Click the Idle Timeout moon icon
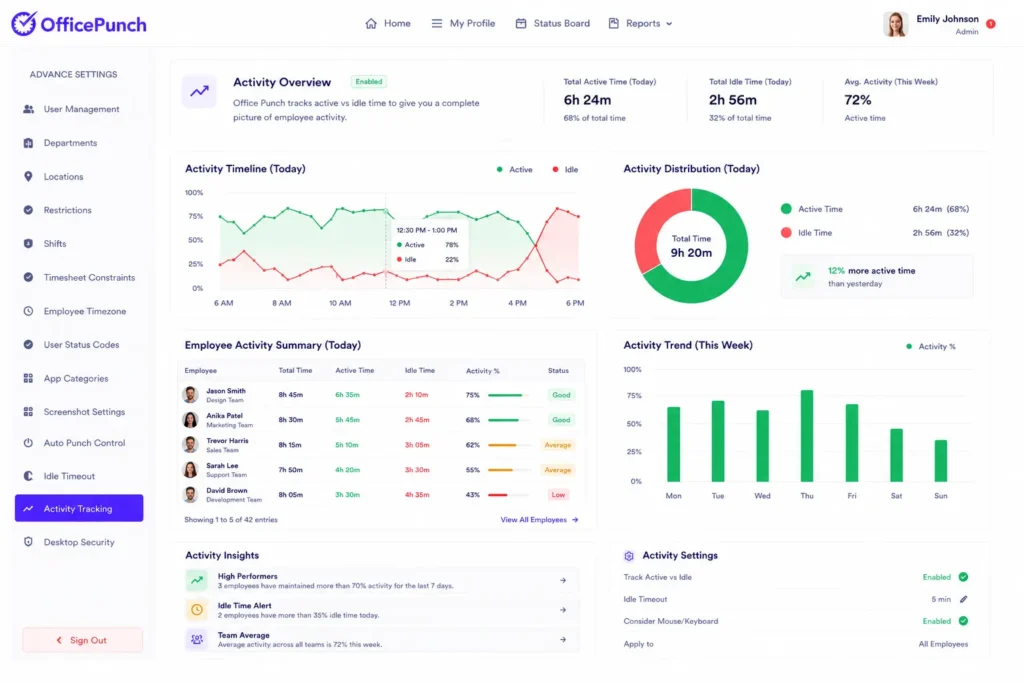The image size is (1024, 683). point(28,476)
